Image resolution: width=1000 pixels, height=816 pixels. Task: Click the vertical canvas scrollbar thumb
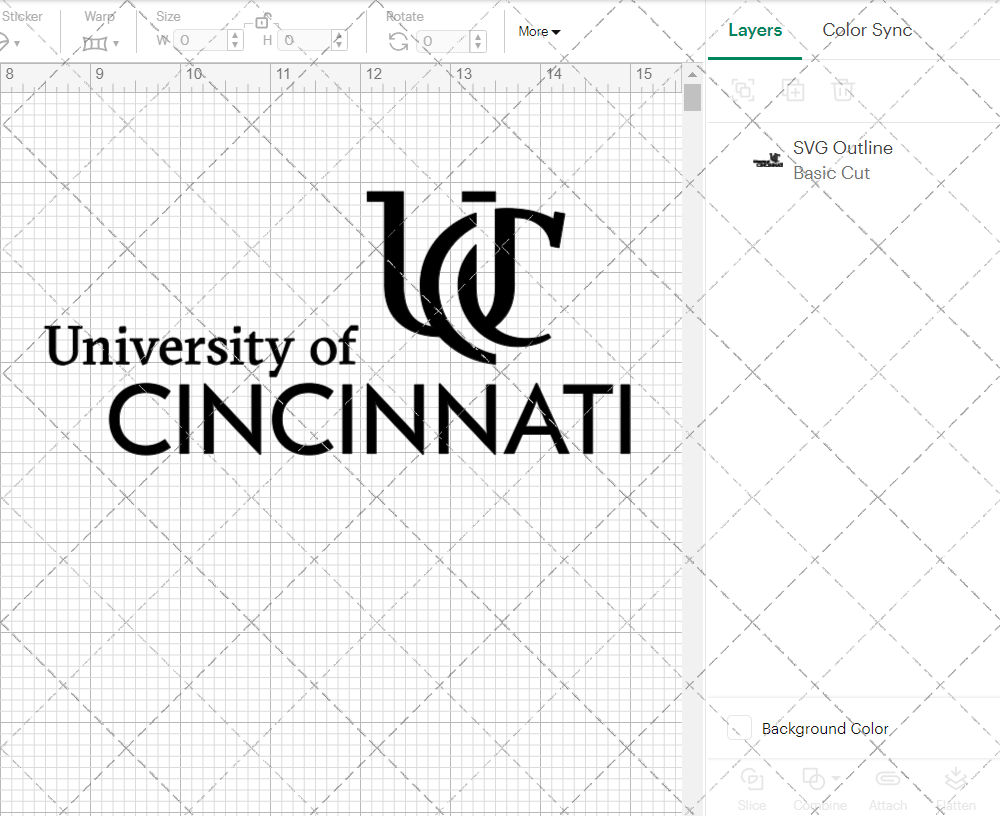(692, 98)
